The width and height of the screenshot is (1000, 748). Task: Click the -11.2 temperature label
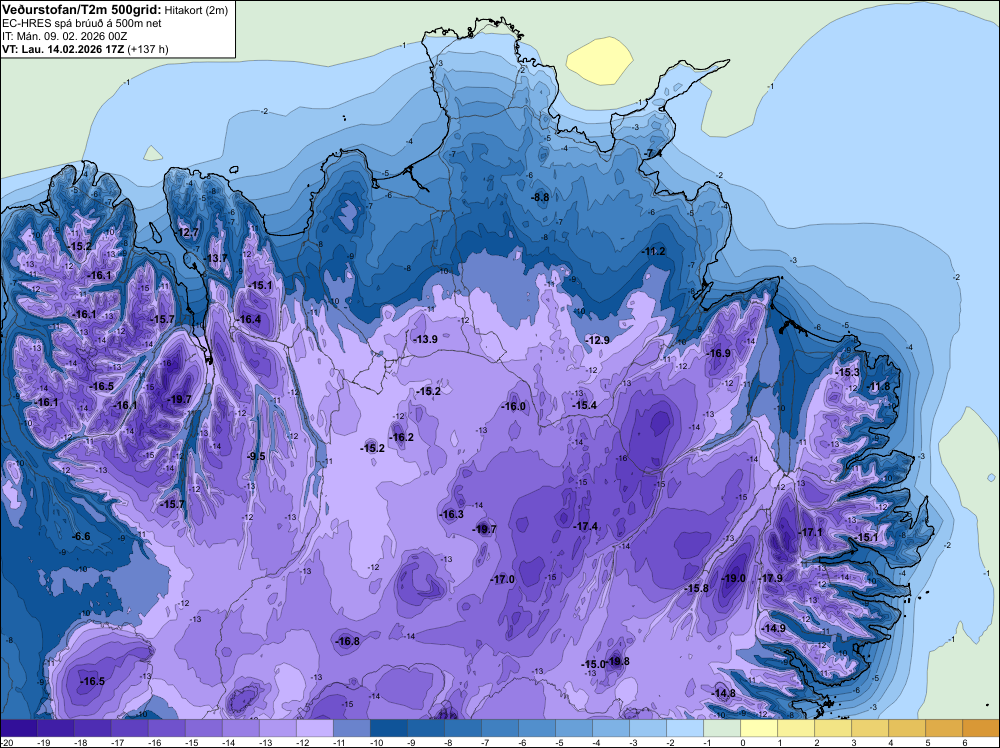coord(653,251)
